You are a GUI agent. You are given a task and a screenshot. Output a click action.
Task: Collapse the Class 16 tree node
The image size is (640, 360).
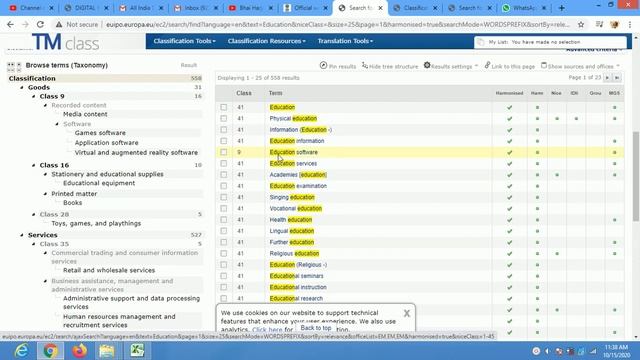(x=33, y=165)
